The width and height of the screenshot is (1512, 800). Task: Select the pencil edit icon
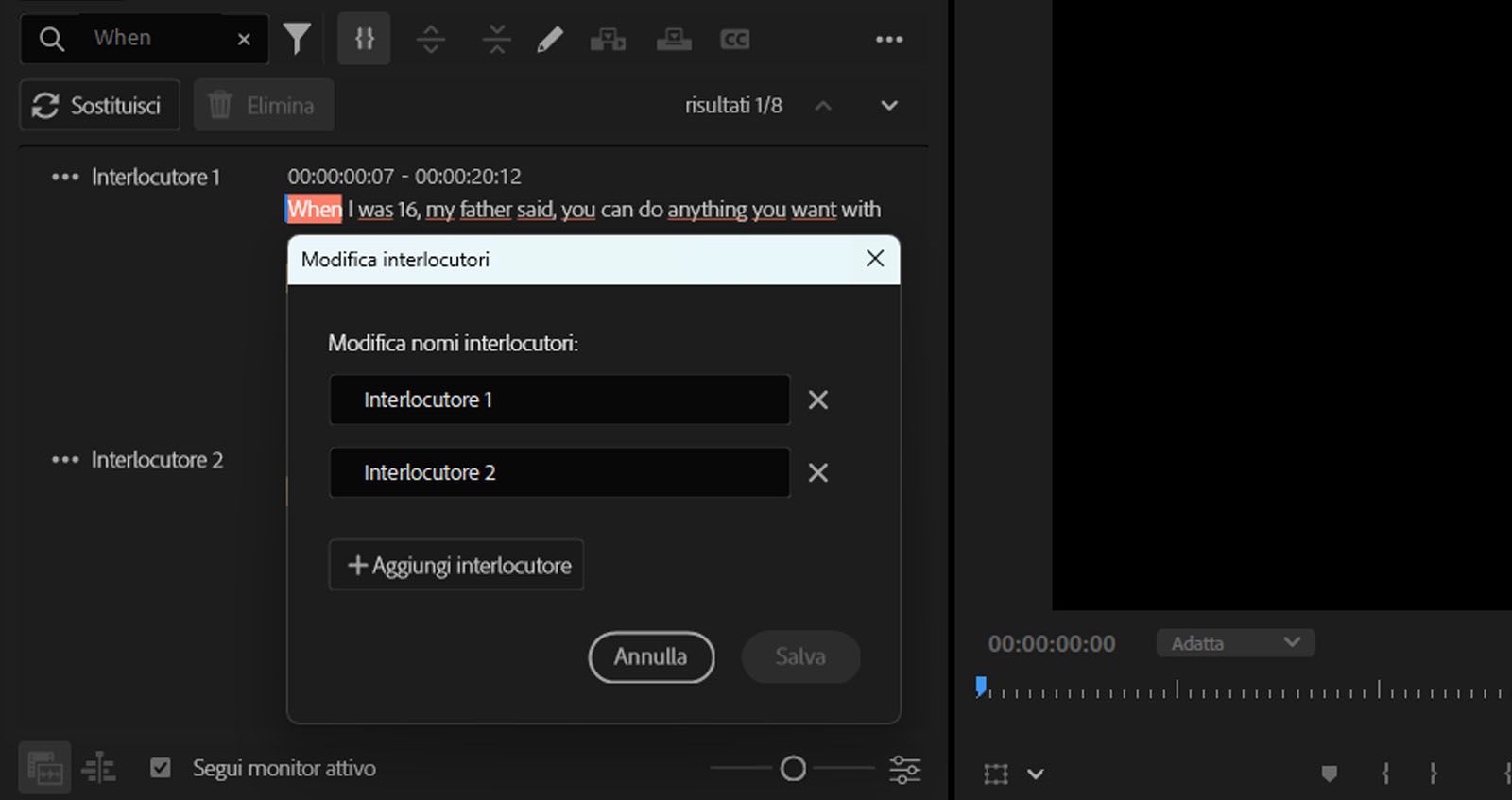550,39
